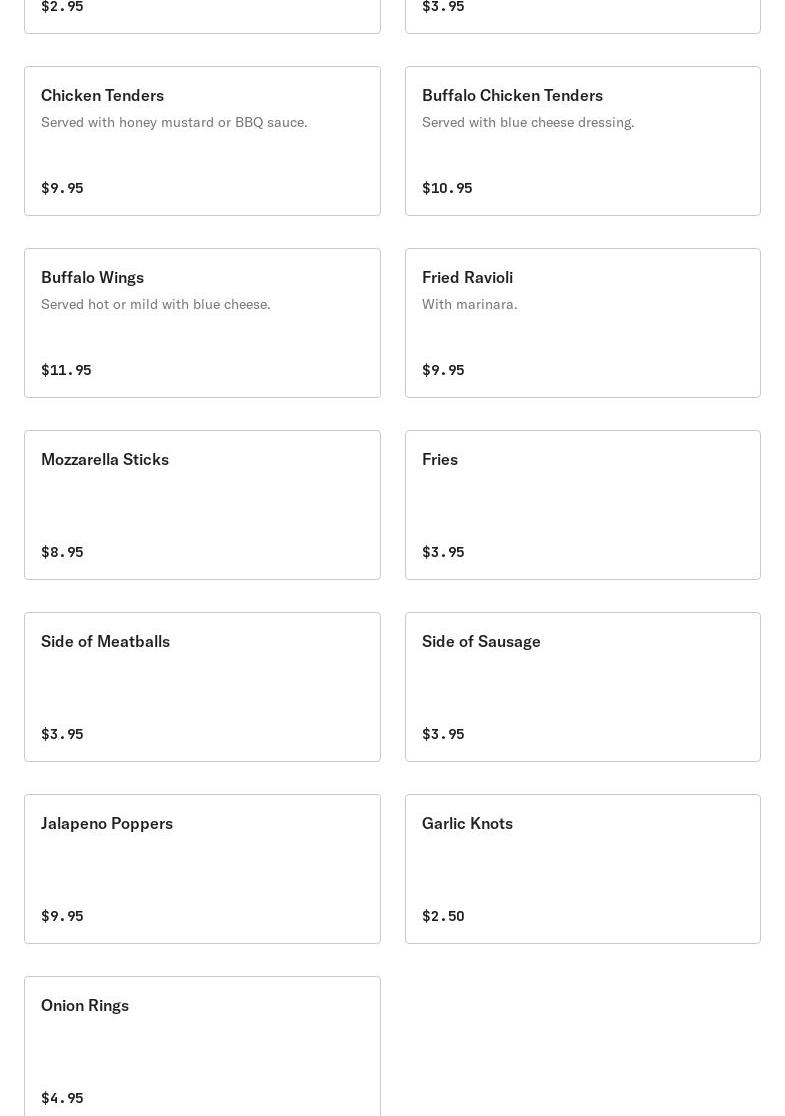Click the "With marinara." description
Viewport: 785px width, 1116px height.
(469, 304)
